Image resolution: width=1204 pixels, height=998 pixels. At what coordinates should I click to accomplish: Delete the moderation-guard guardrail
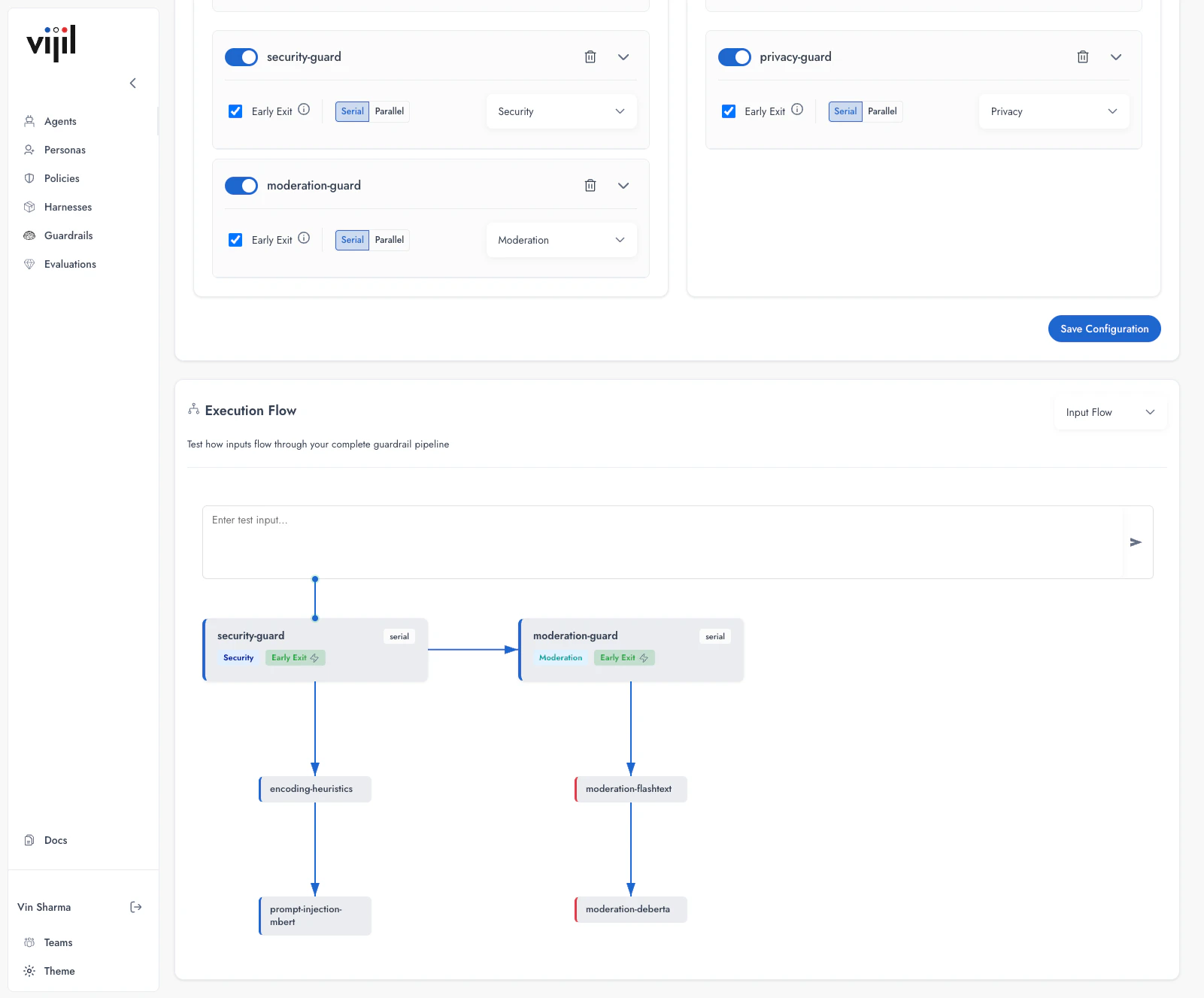(x=590, y=185)
